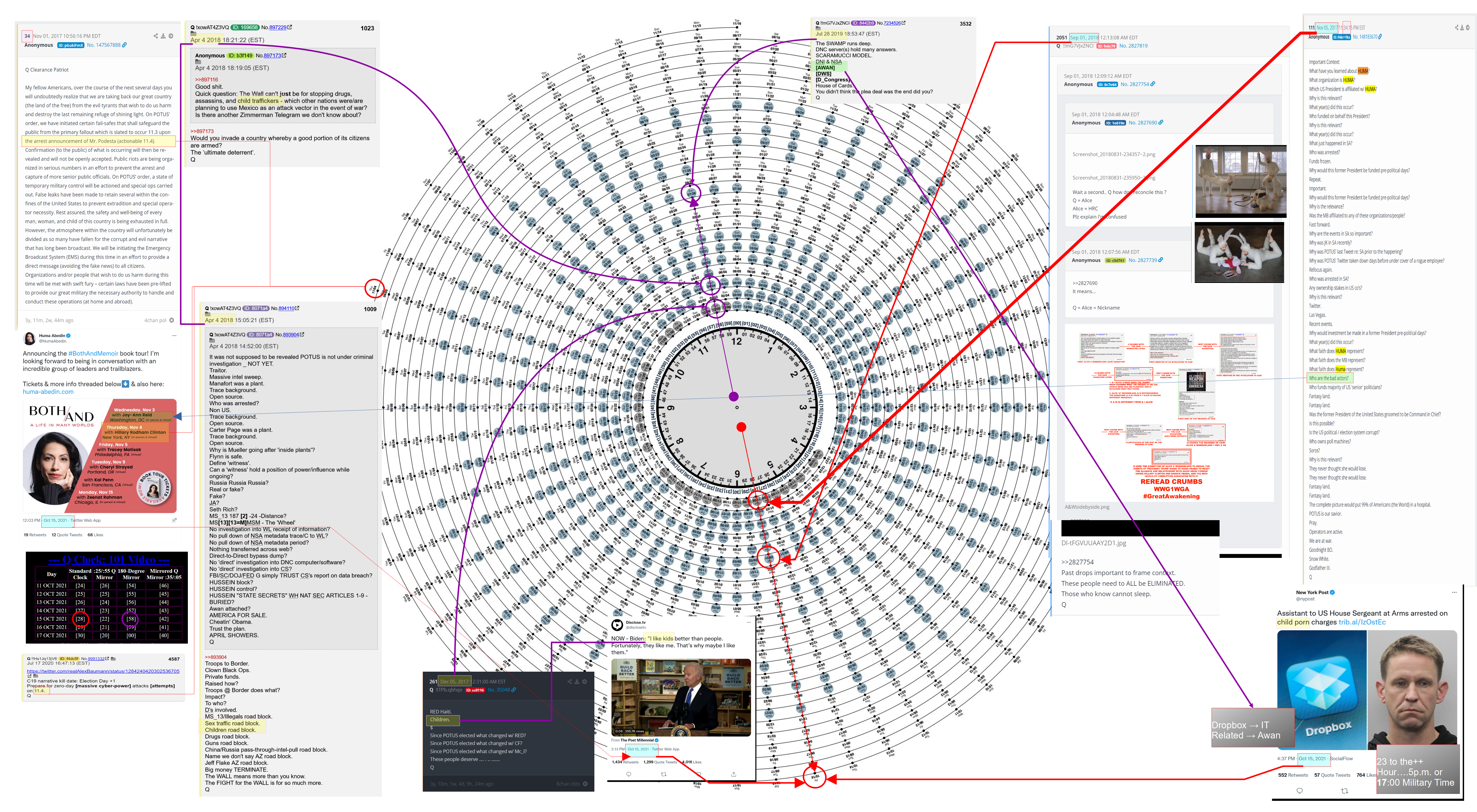Image resolution: width=1477 pixels, height=812 pixels.
Task: Click the ID: b3f149 badge
Action: tap(240, 56)
